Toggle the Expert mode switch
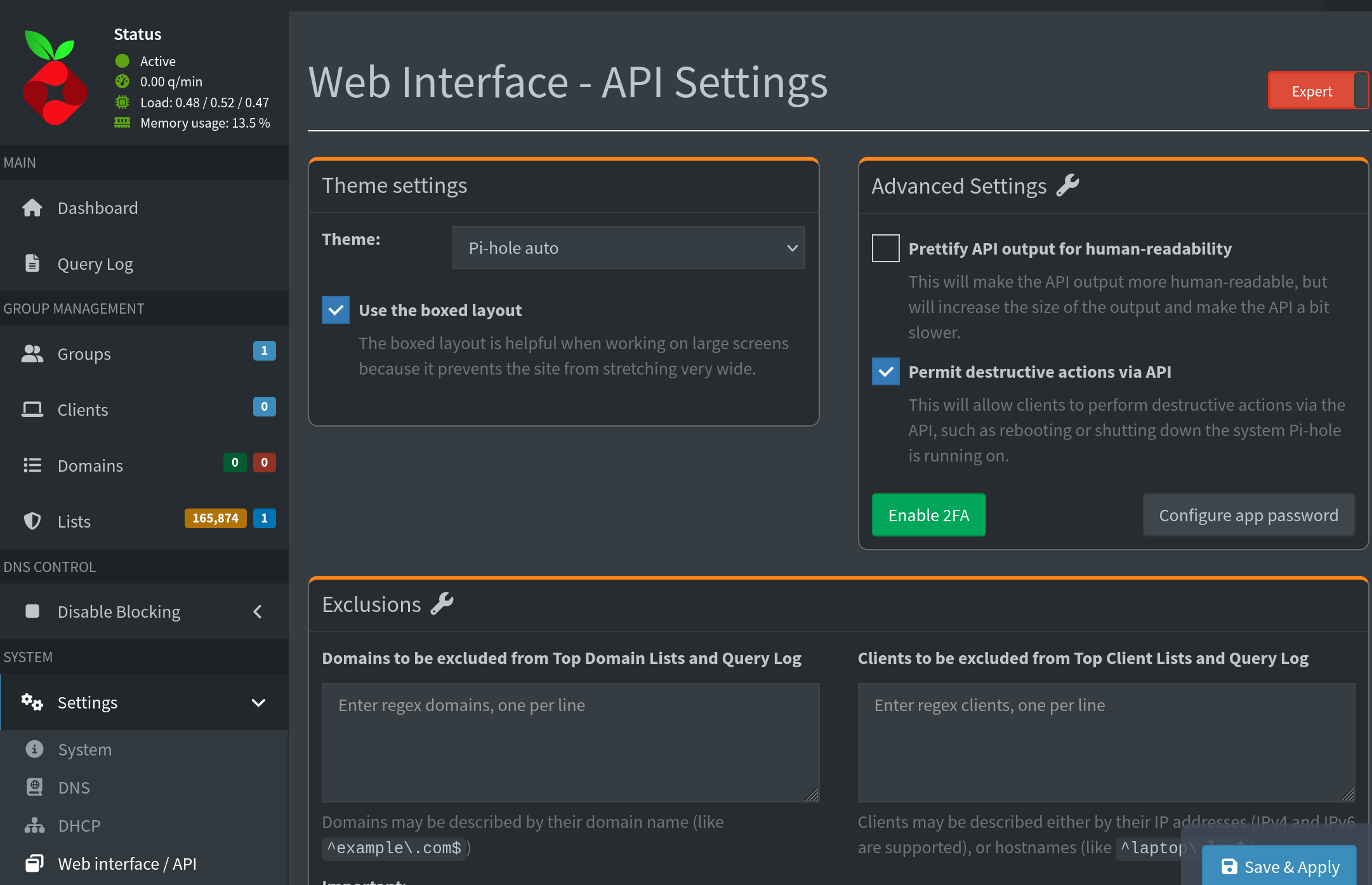 [x=1317, y=91]
